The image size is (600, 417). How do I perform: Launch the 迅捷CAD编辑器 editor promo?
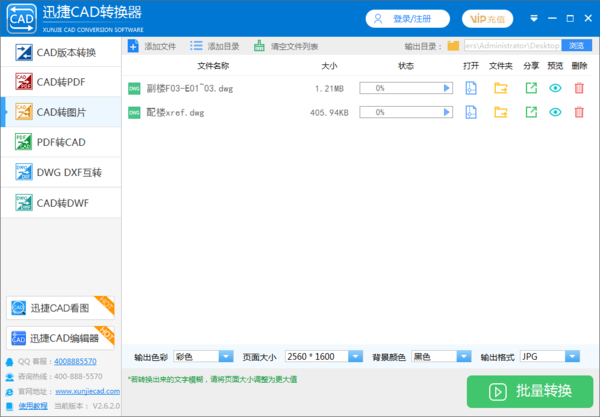coord(60,338)
